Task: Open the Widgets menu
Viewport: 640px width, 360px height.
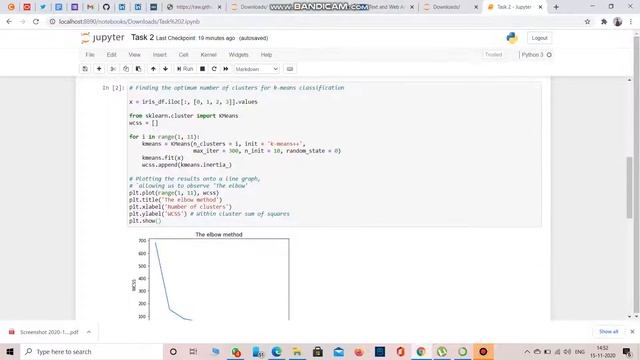Action: pos(238,55)
